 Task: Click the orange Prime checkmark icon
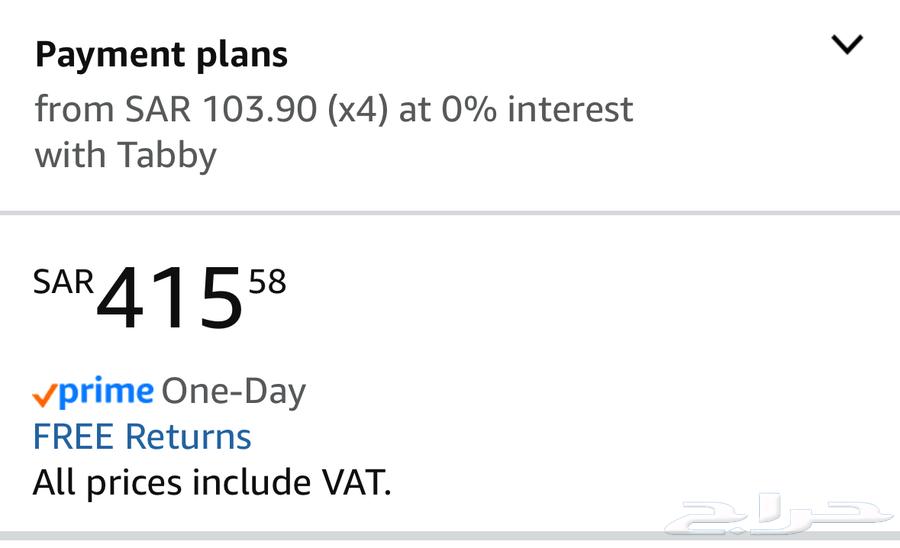tap(44, 395)
